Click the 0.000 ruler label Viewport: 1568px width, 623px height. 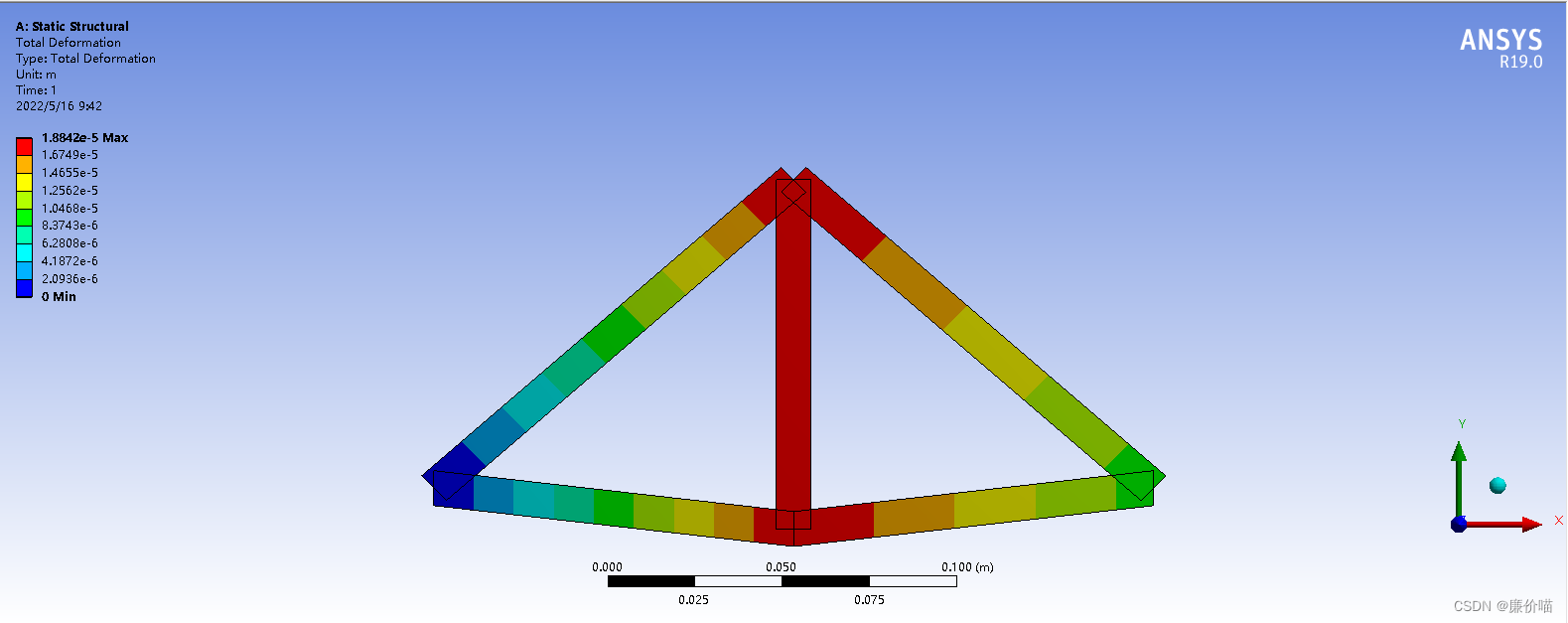point(607,567)
